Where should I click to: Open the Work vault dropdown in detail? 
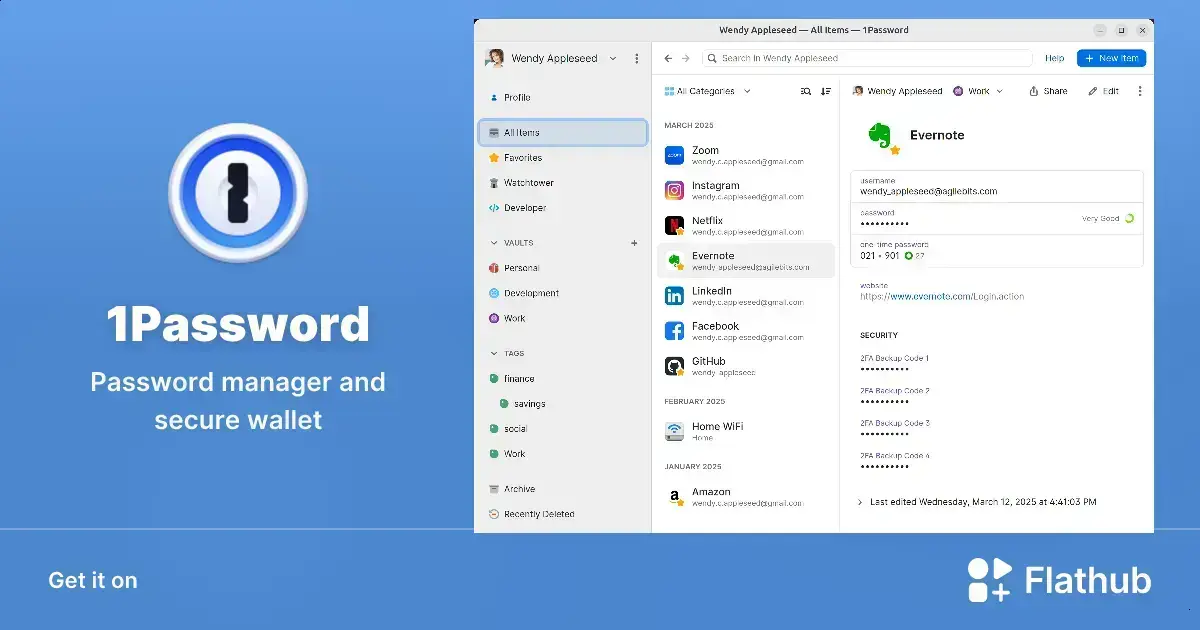tap(977, 91)
